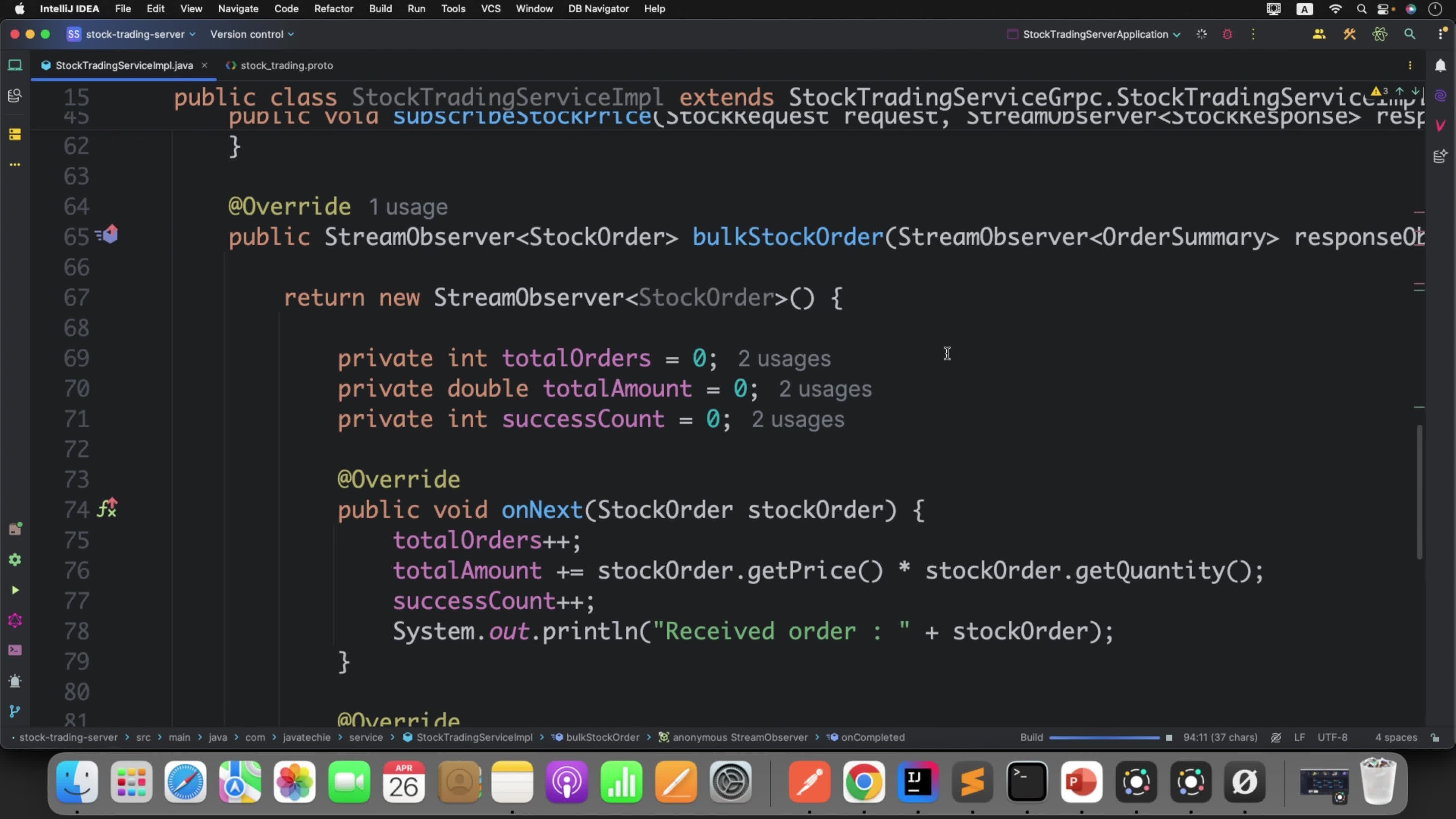Open the pink V tool window
The height and width of the screenshot is (819, 1456).
pos(1440,126)
